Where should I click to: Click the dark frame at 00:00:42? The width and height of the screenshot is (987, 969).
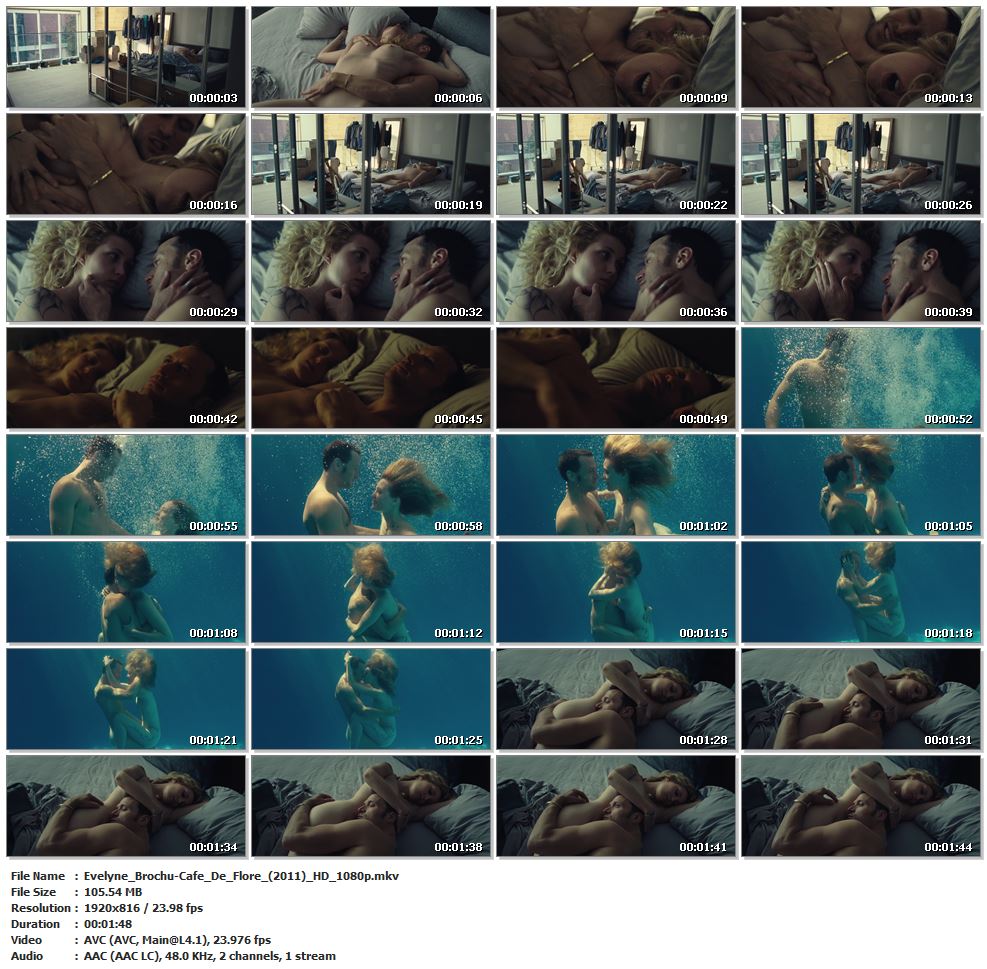point(126,378)
